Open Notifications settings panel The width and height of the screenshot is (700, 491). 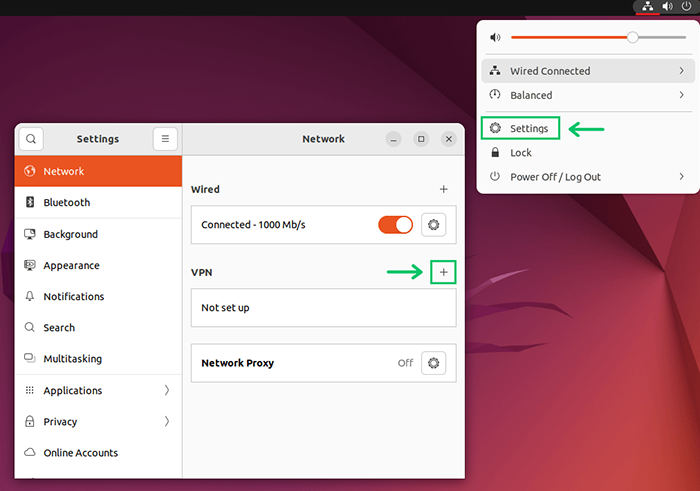coord(98,296)
